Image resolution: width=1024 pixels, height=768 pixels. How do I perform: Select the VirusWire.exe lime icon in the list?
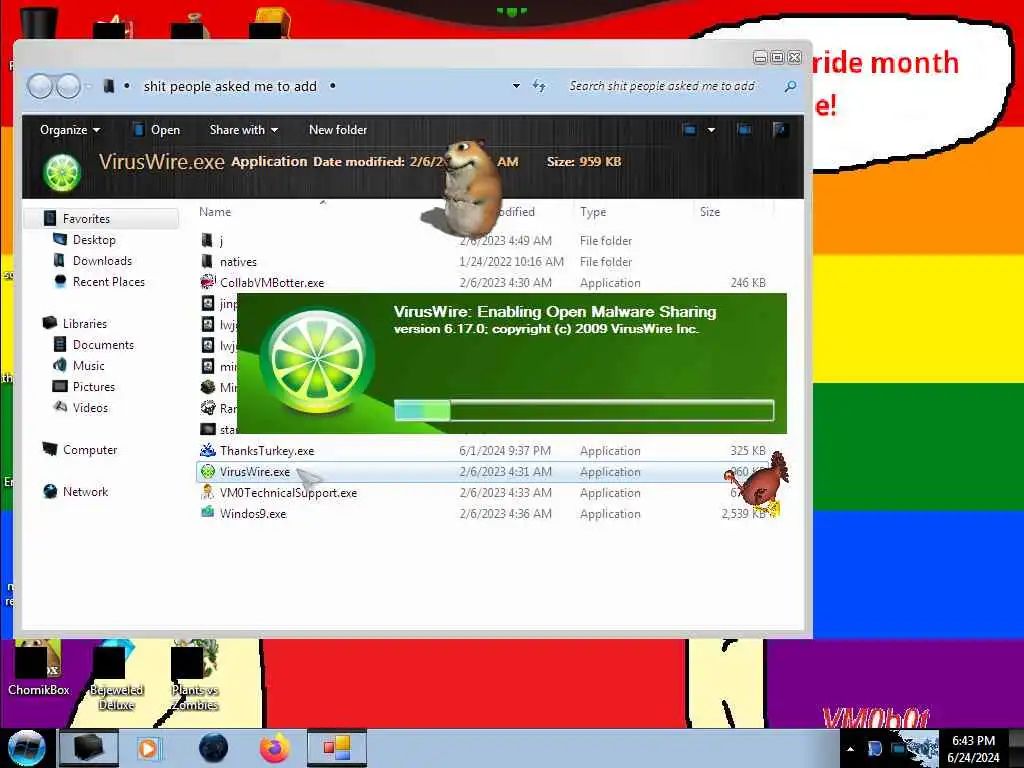208,471
